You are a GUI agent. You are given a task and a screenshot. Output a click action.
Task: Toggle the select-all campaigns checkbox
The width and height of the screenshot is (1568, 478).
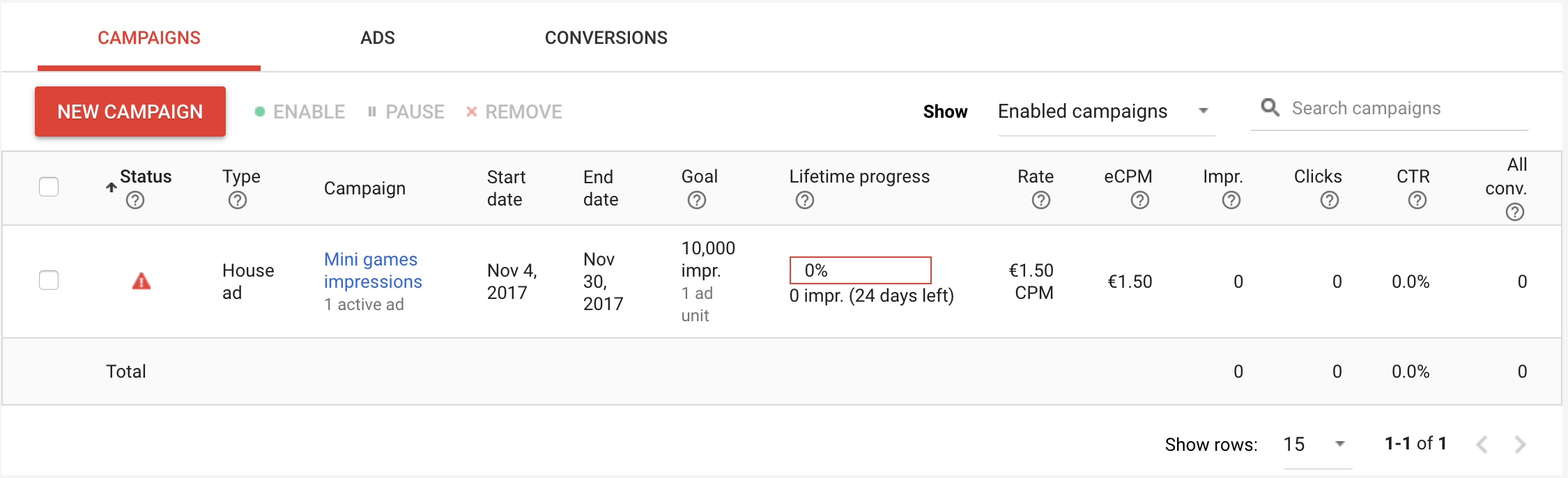49,187
